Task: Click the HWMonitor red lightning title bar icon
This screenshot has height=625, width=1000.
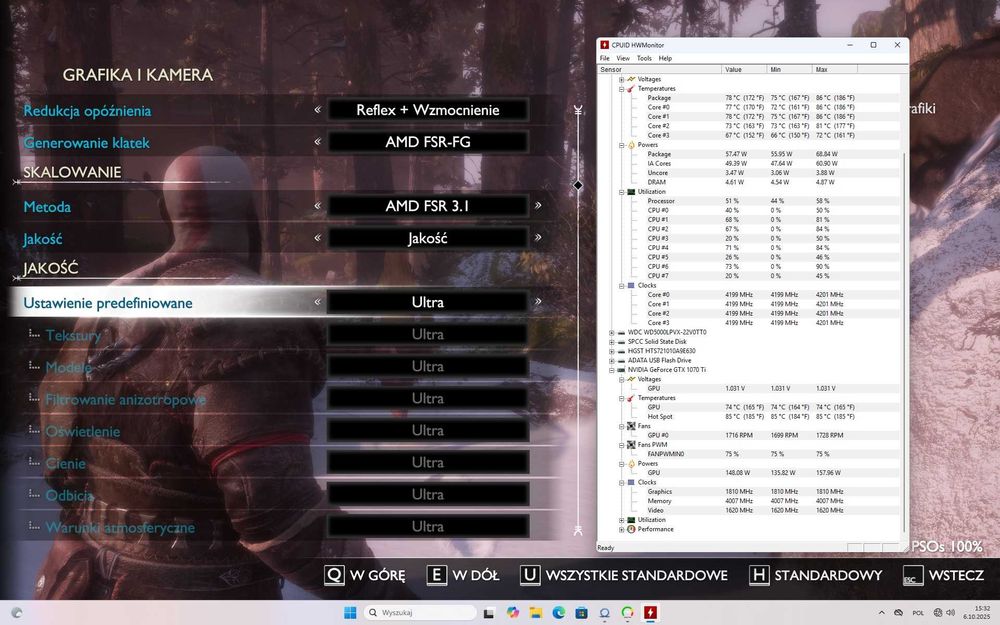Action: (605, 45)
